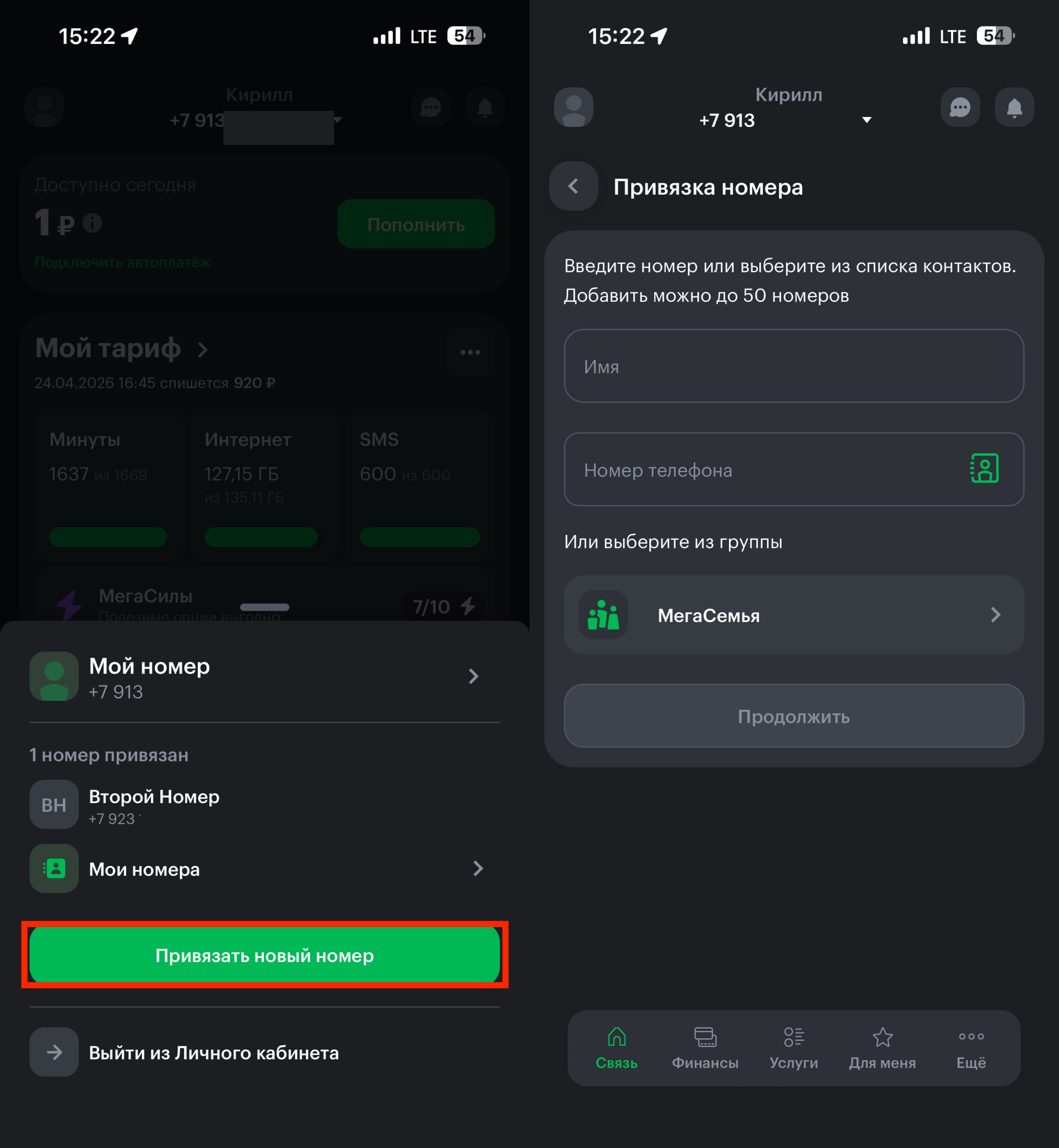Open the Для меня tab

(x=882, y=1048)
